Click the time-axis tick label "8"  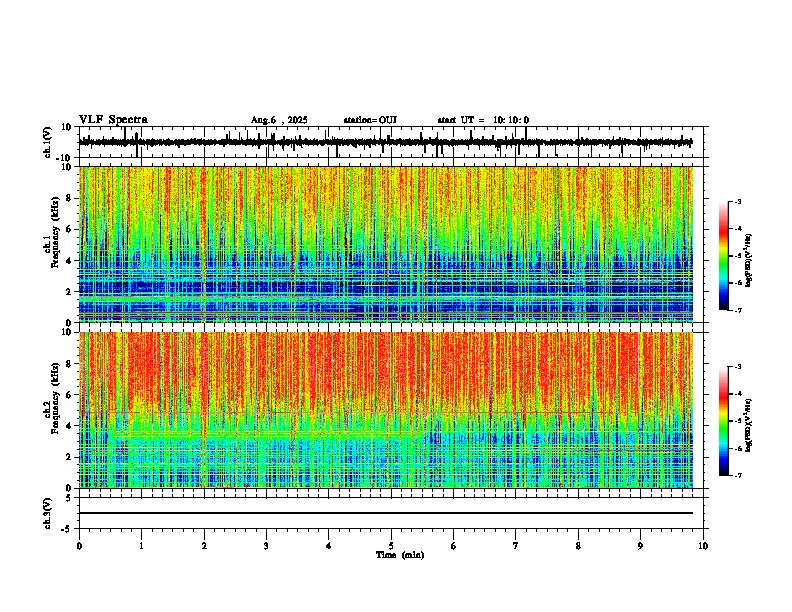click(x=578, y=546)
